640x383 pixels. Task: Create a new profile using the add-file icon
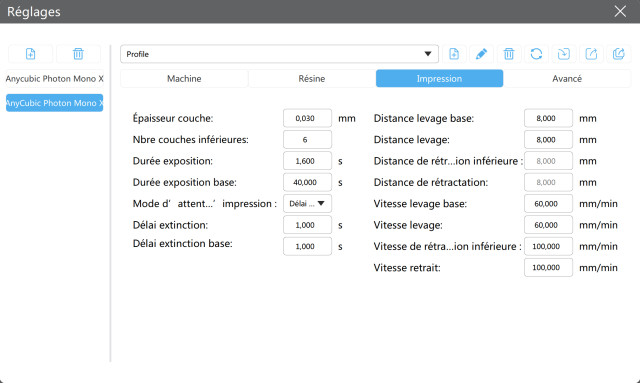point(454,54)
